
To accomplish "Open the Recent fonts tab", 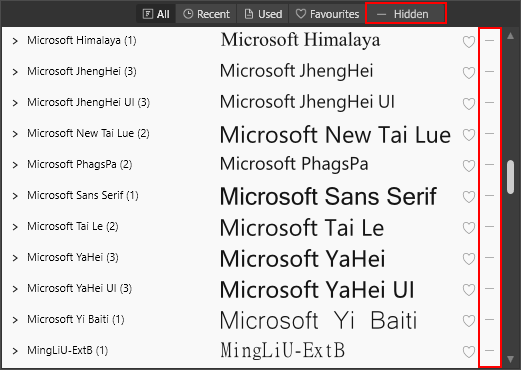I will [206, 14].
